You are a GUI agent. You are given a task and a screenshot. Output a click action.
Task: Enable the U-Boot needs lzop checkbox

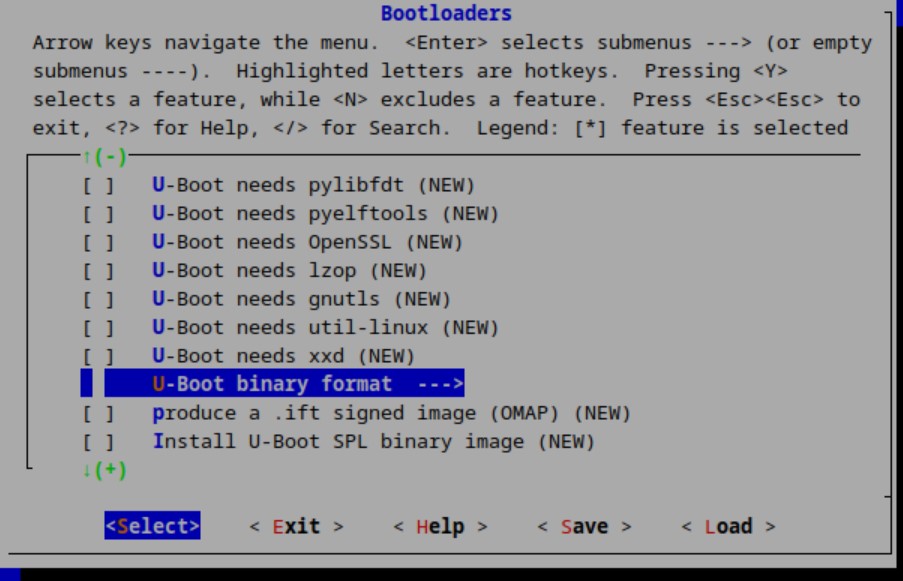point(98,270)
